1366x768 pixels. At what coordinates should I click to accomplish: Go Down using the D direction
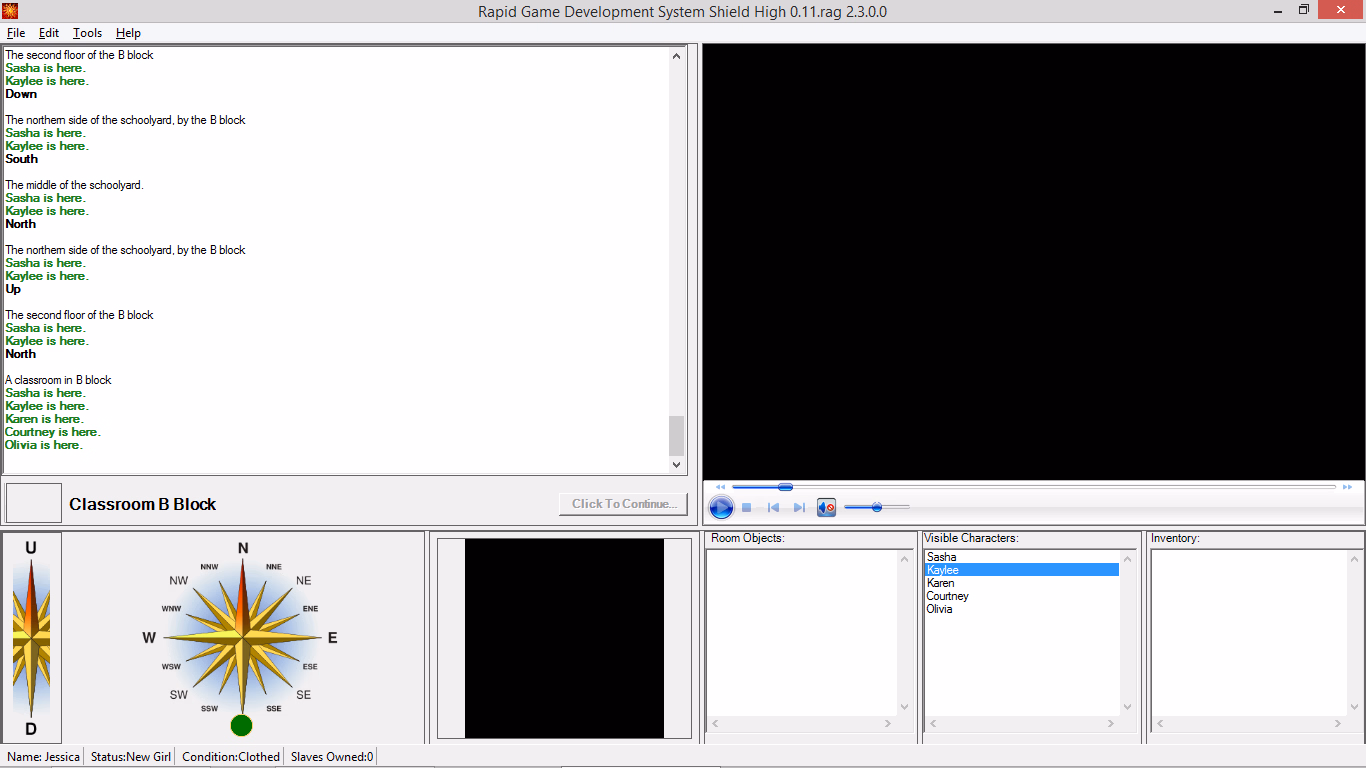pyautogui.click(x=31, y=729)
